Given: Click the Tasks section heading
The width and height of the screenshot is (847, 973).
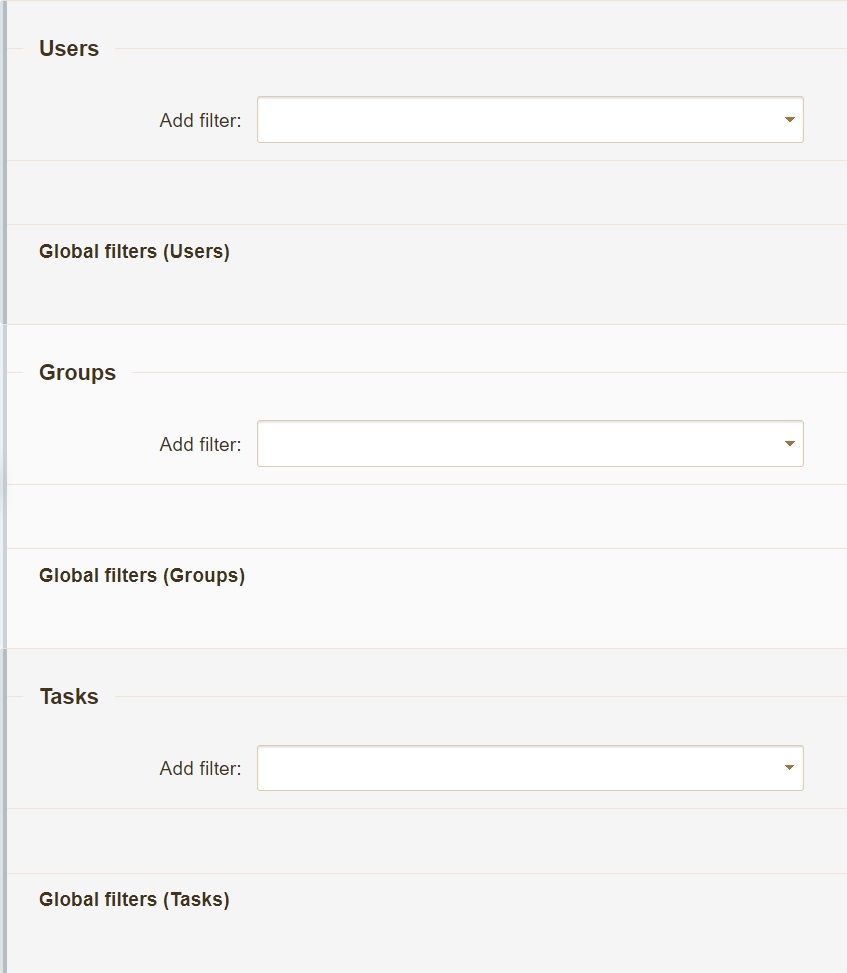Looking at the screenshot, I should tap(69, 696).
